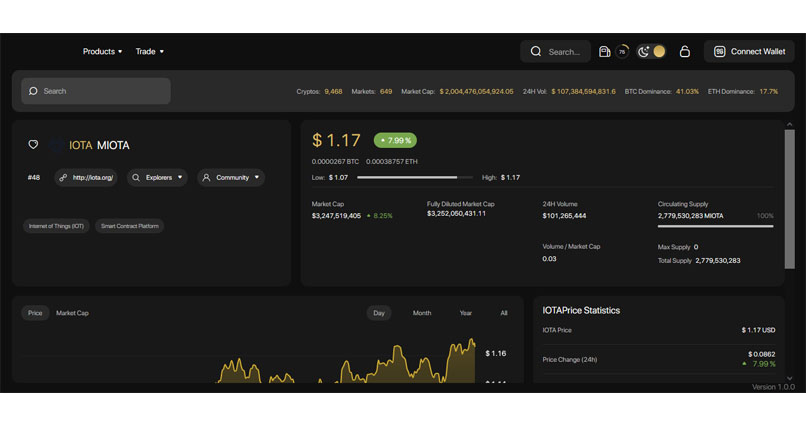
Task: Open the gas gauge indicator showing 76
Action: tap(622, 51)
